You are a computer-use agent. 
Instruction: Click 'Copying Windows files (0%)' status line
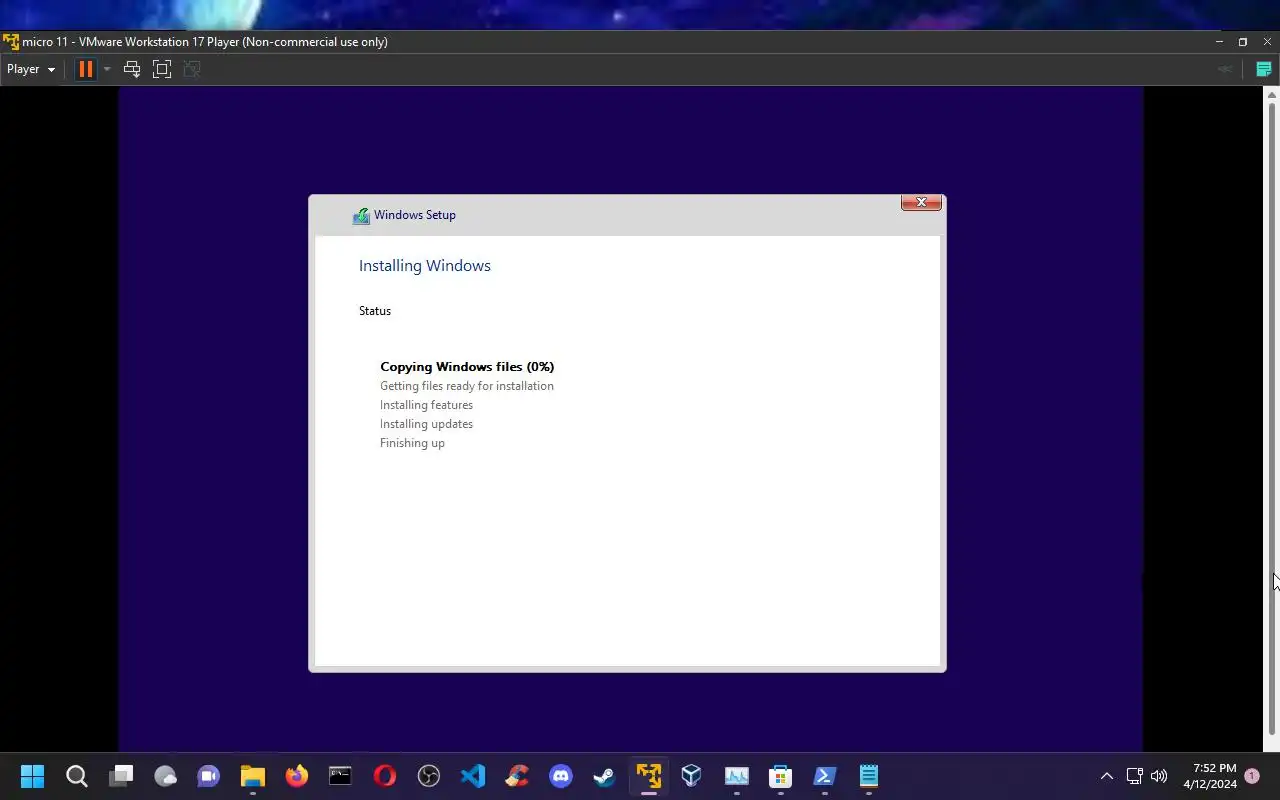(467, 366)
